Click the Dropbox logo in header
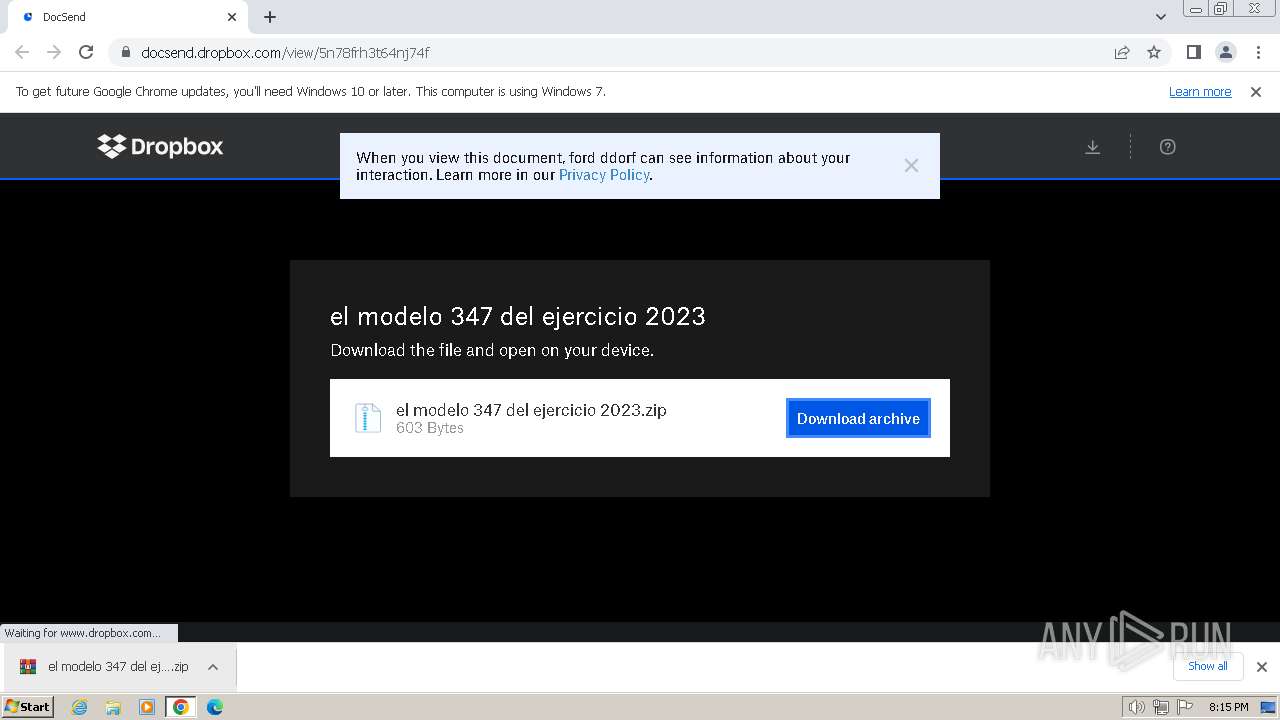The height and width of the screenshot is (720, 1280). tap(160, 146)
